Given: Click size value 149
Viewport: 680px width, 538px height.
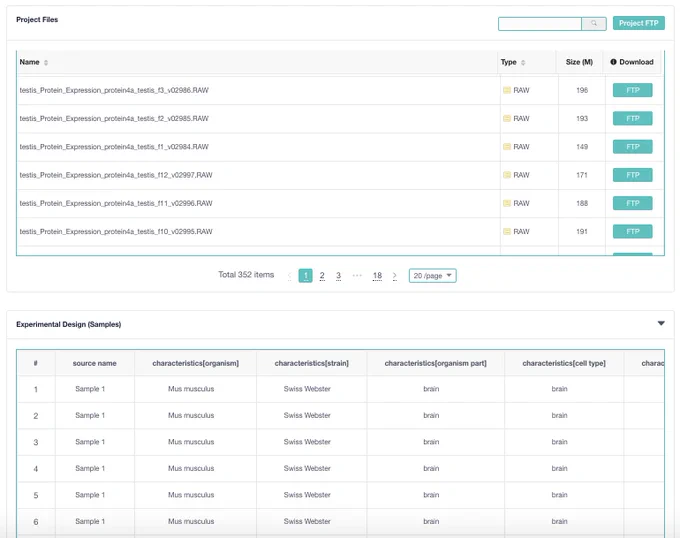Looking at the screenshot, I should [x=582, y=147].
